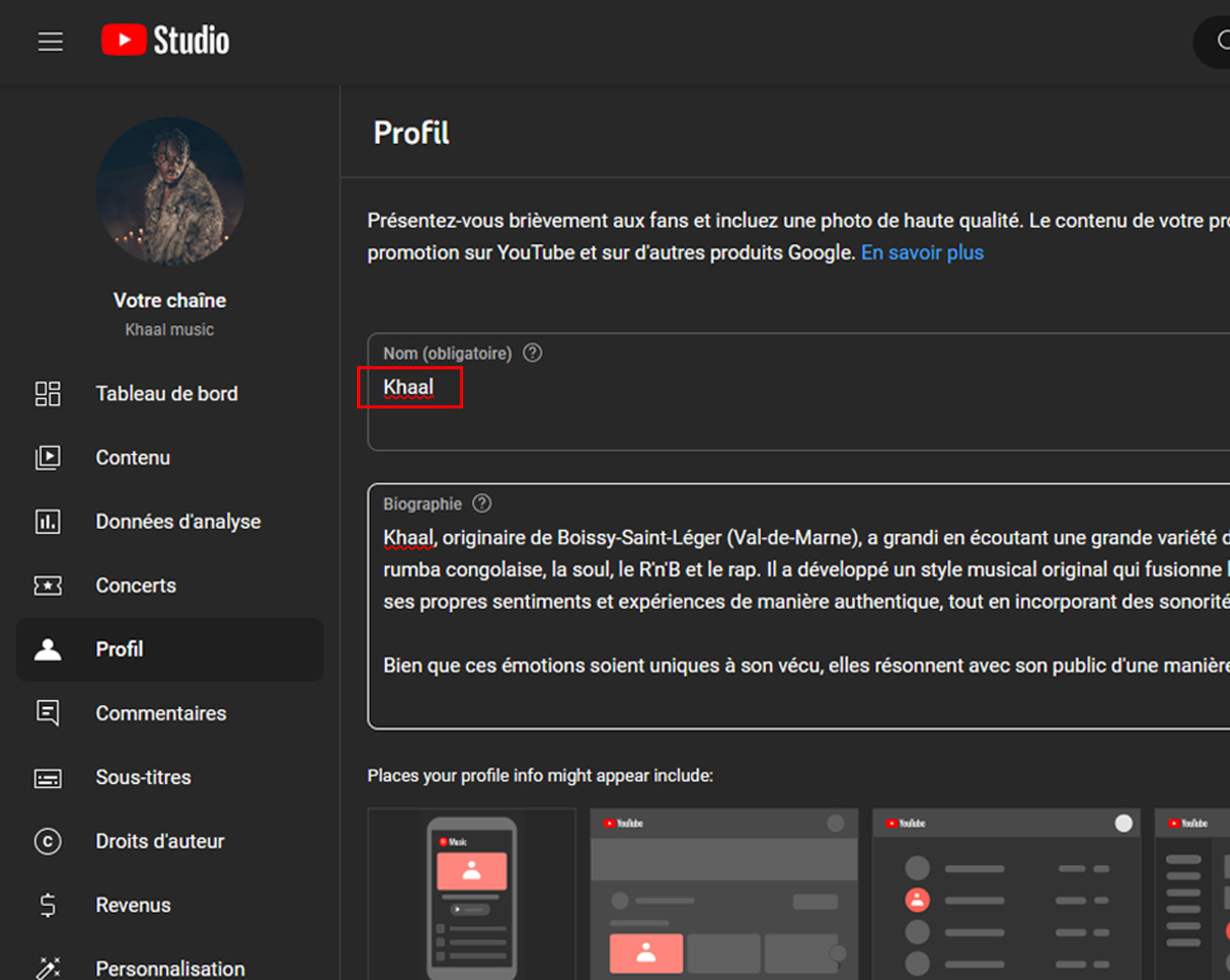Select the Revenus menu item
This screenshot has height=980, width=1230.
point(169,905)
